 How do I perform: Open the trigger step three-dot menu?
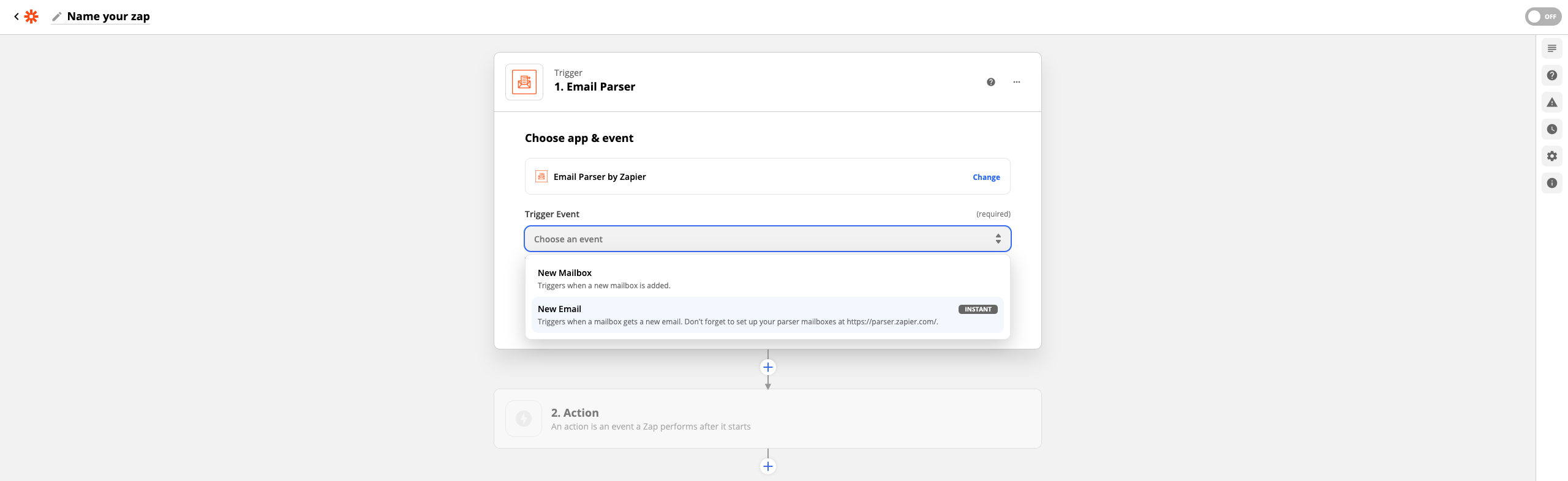coord(1016,82)
